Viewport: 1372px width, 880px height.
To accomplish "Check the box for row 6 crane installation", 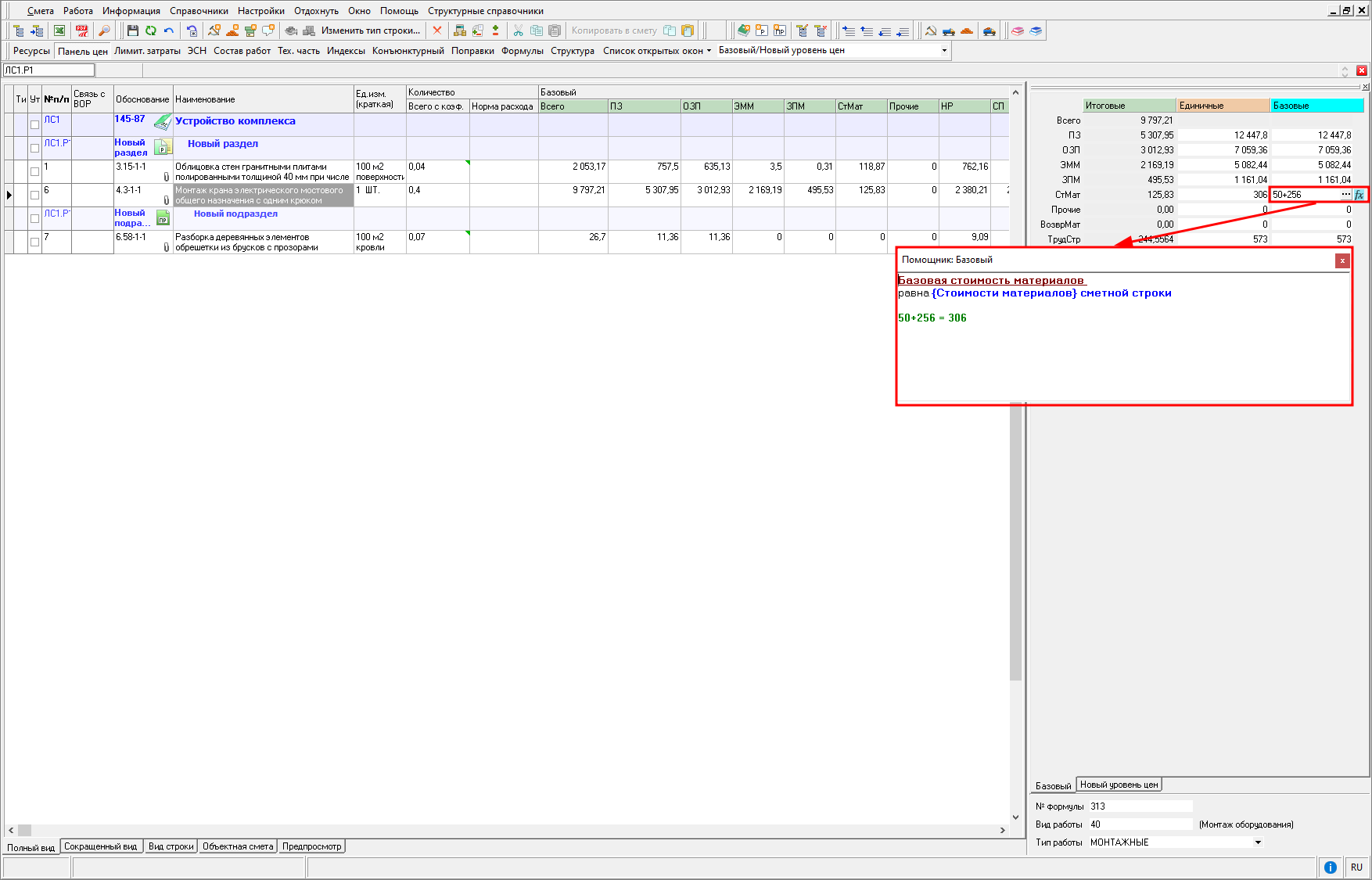I will 34,195.
